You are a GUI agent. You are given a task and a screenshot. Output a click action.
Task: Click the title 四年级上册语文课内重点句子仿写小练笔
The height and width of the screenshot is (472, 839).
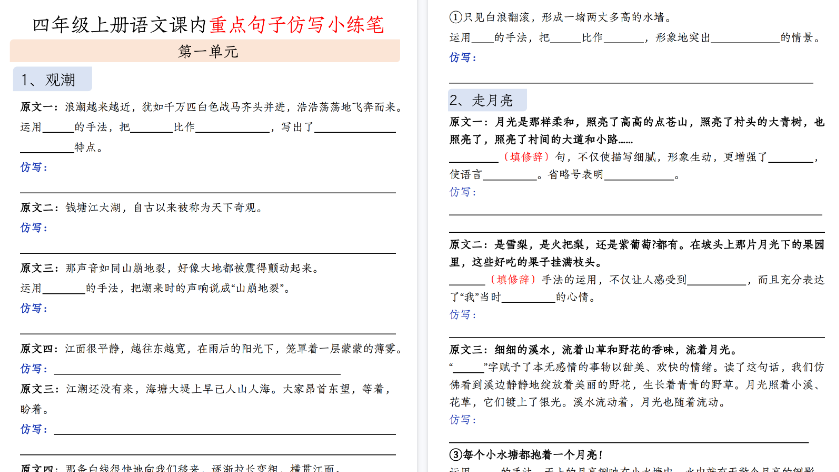[208, 25]
